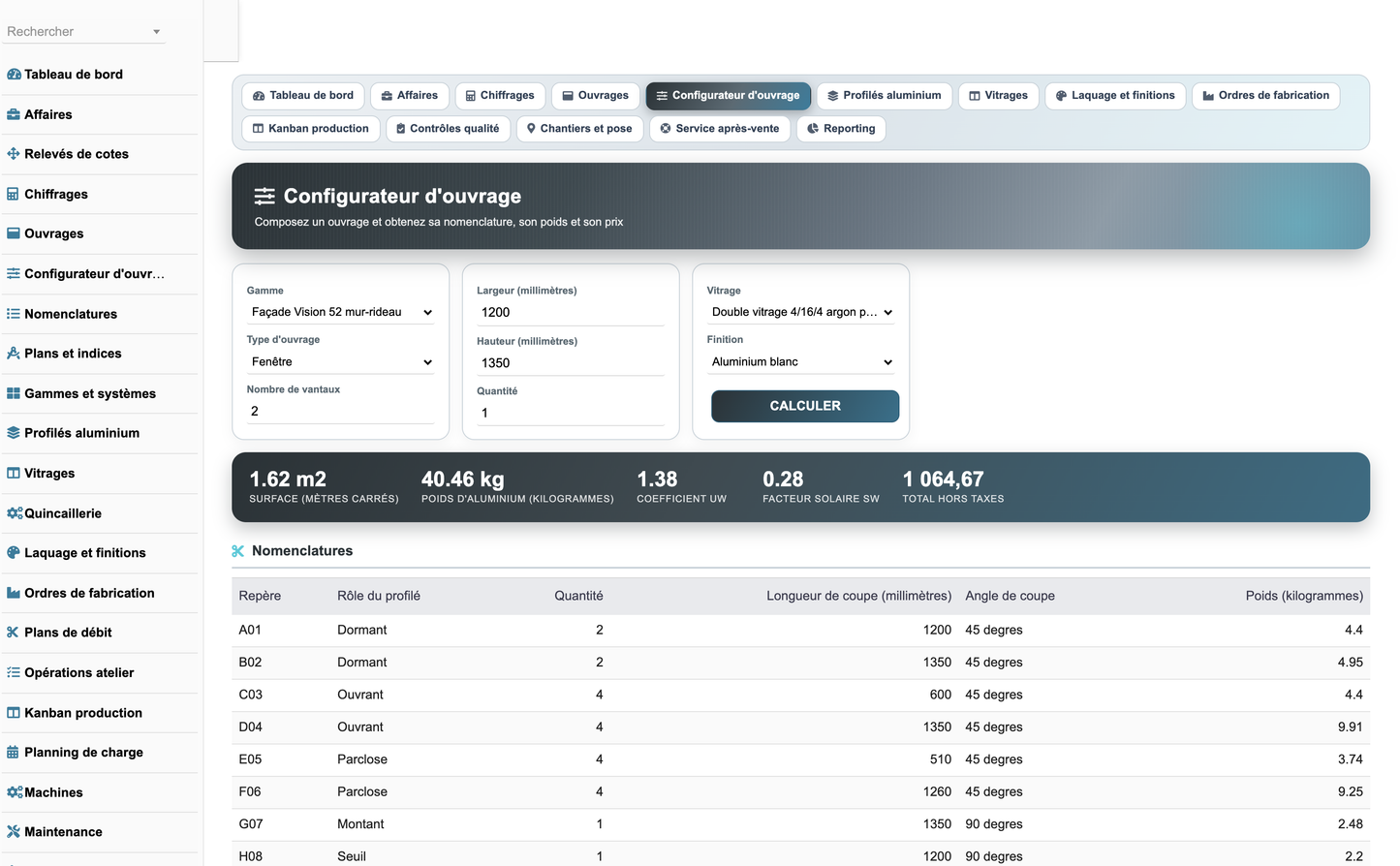Select the A01 Dormant table row

point(801,631)
